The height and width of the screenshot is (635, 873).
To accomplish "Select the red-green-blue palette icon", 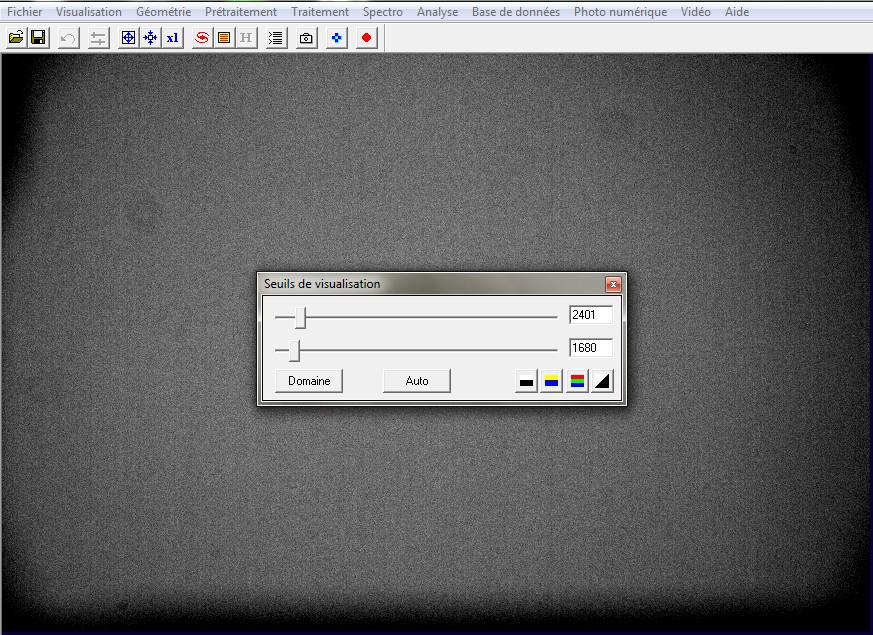I will tap(577, 381).
